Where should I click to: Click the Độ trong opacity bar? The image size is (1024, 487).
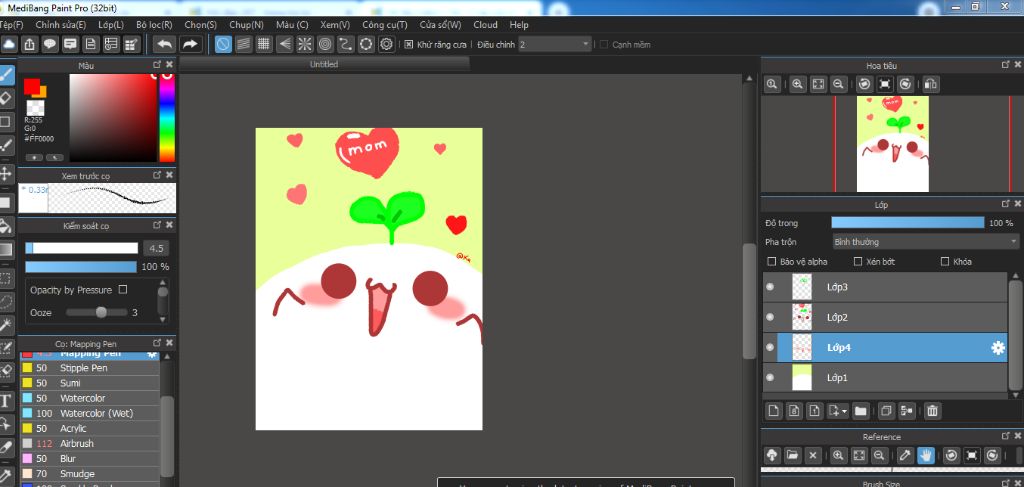[908, 223]
